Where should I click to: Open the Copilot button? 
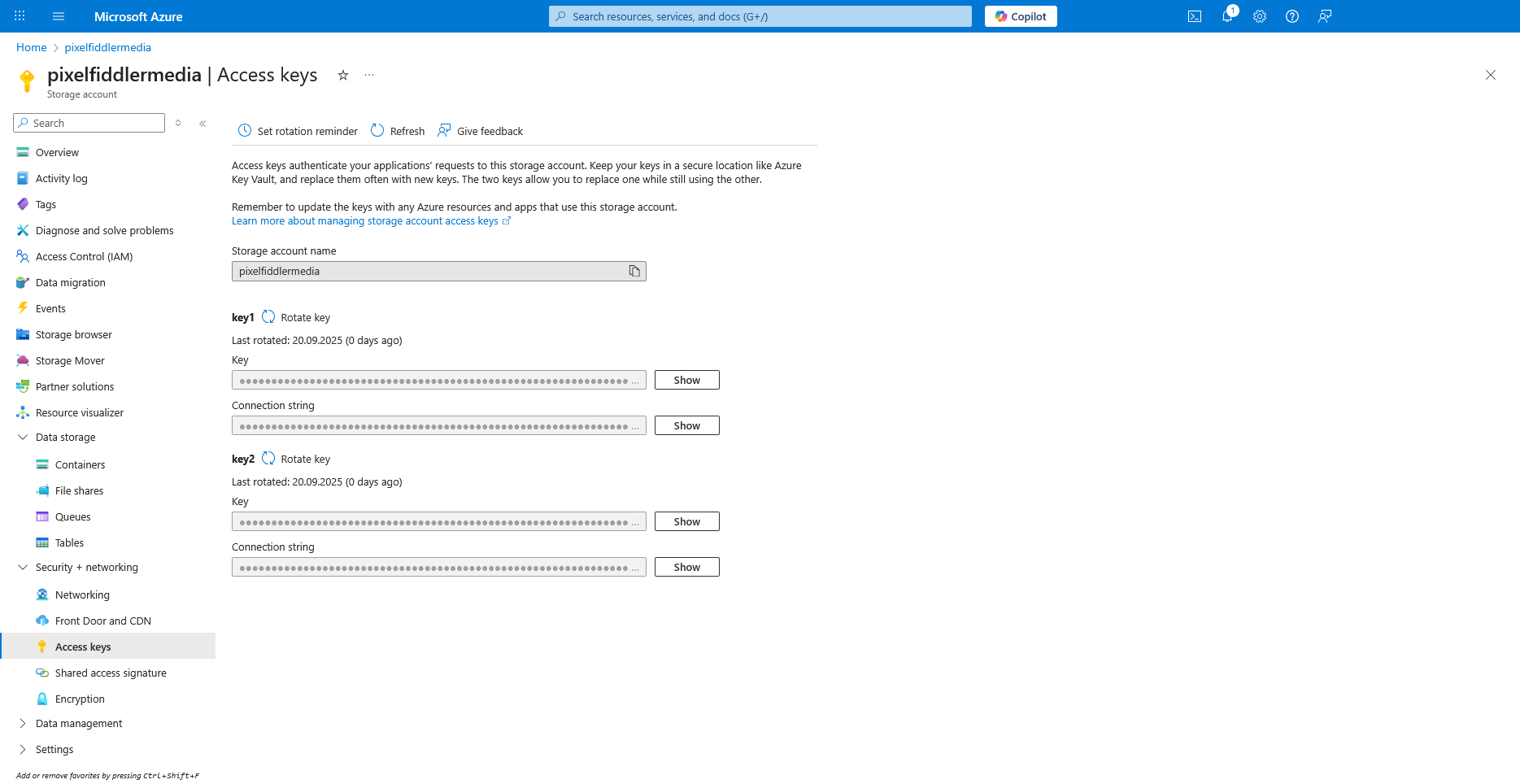tap(1021, 16)
